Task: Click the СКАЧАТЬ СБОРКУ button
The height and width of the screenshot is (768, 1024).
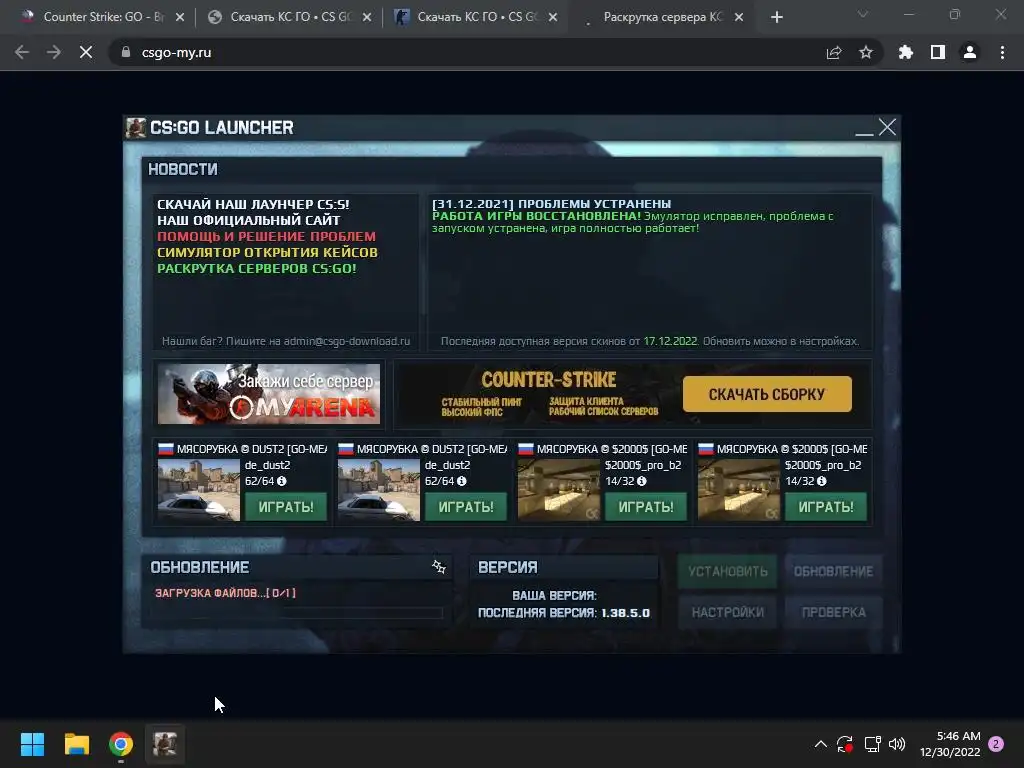Action: (767, 394)
